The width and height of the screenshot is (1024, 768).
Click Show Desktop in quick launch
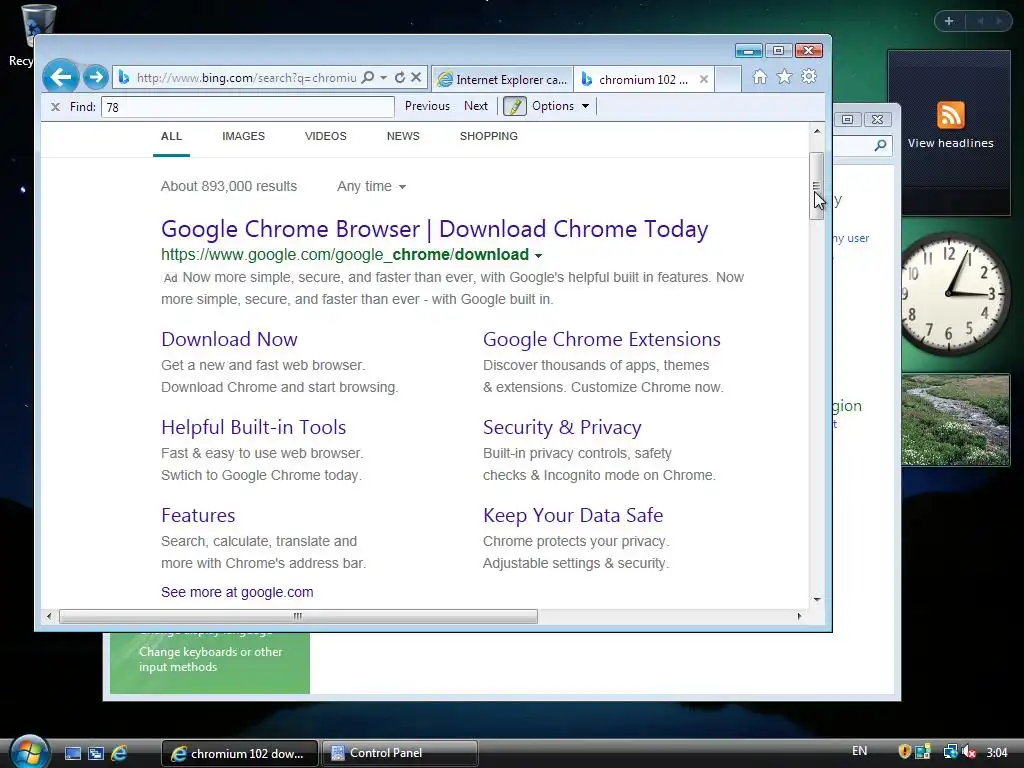click(73, 754)
